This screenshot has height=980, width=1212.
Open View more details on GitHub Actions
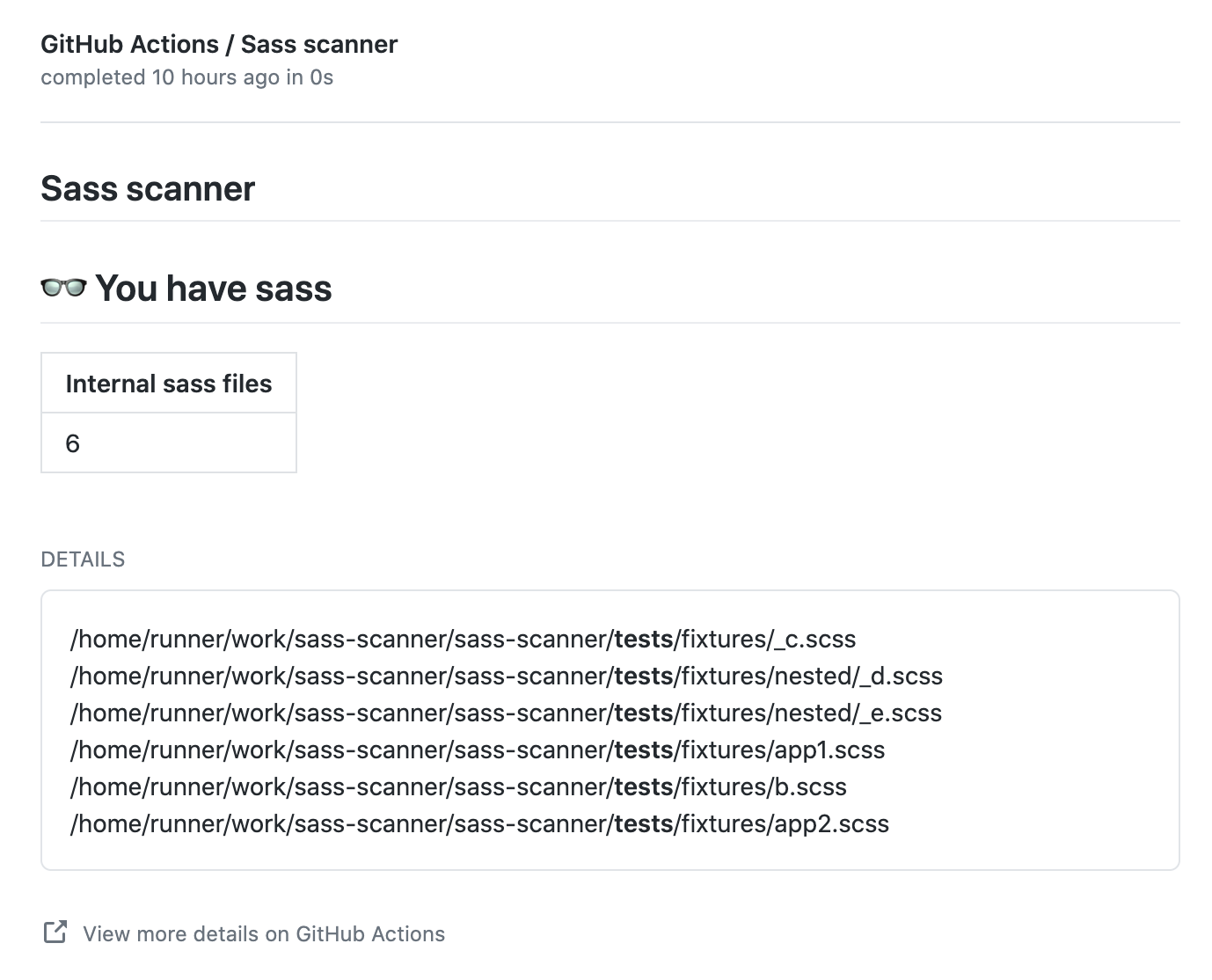point(263,933)
